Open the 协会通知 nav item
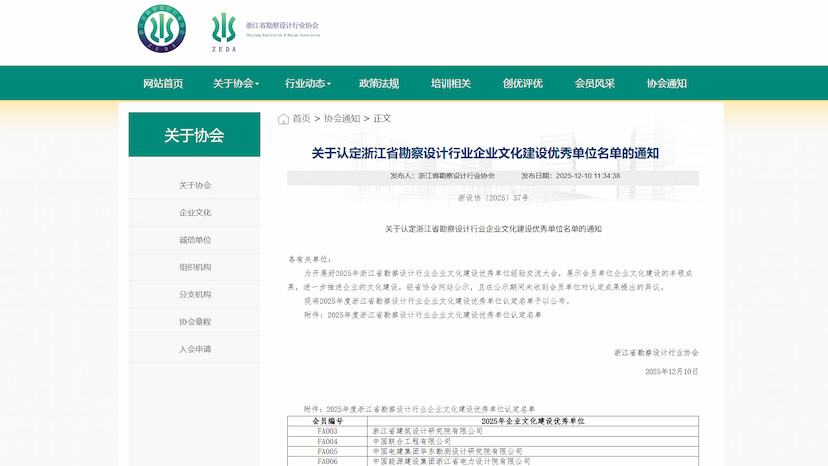 (x=666, y=83)
